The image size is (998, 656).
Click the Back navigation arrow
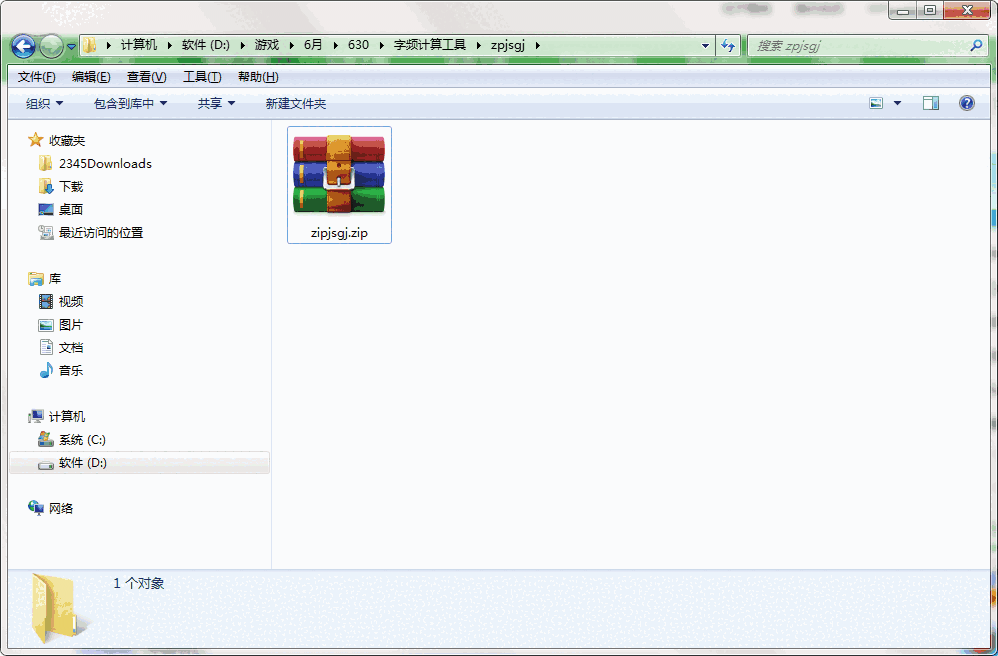22,45
